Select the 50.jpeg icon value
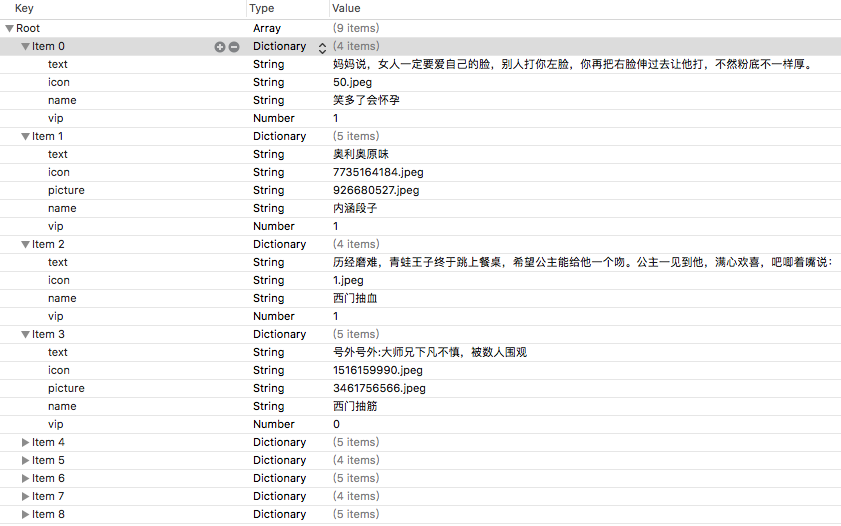The height and width of the screenshot is (526, 841). coord(353,82)
